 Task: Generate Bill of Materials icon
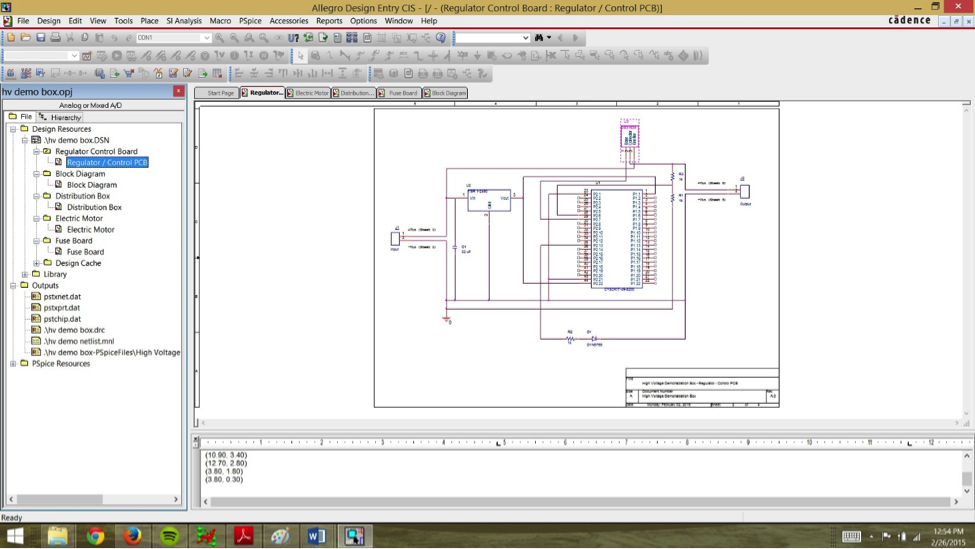point(367,37)
